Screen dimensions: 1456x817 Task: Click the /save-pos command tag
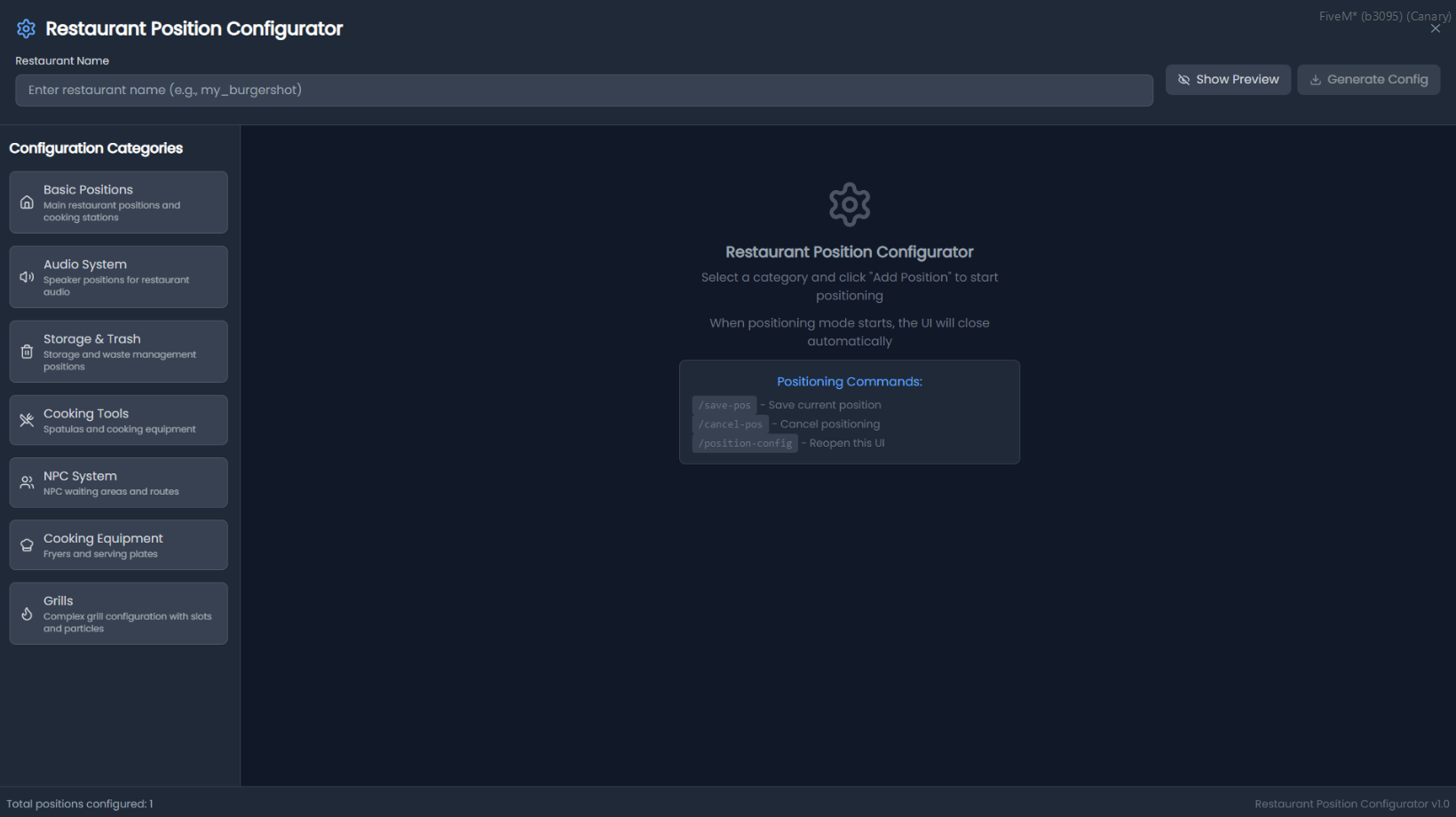coord(724,405)
